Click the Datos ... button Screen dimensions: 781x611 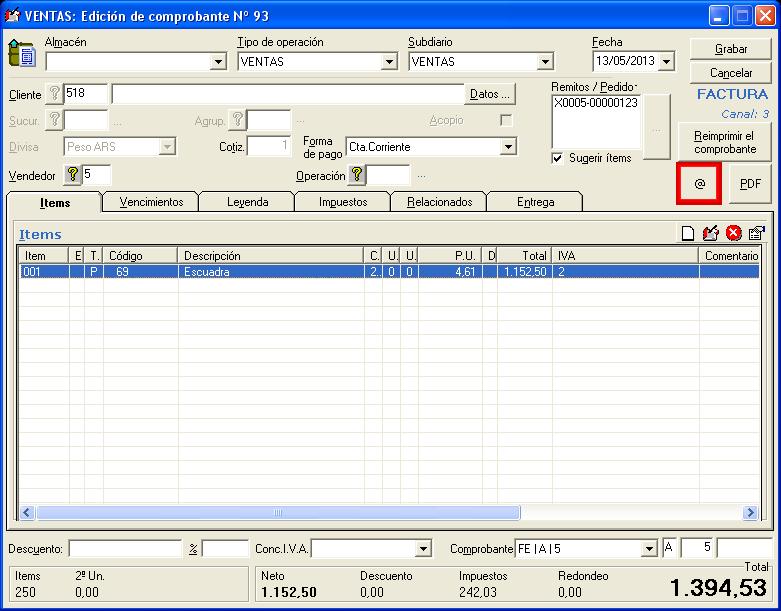(x=490, y=94)
